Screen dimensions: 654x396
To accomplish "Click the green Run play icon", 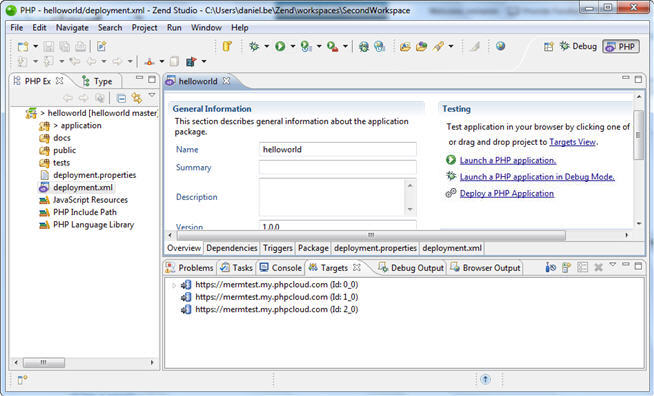I will click(280, 46).
